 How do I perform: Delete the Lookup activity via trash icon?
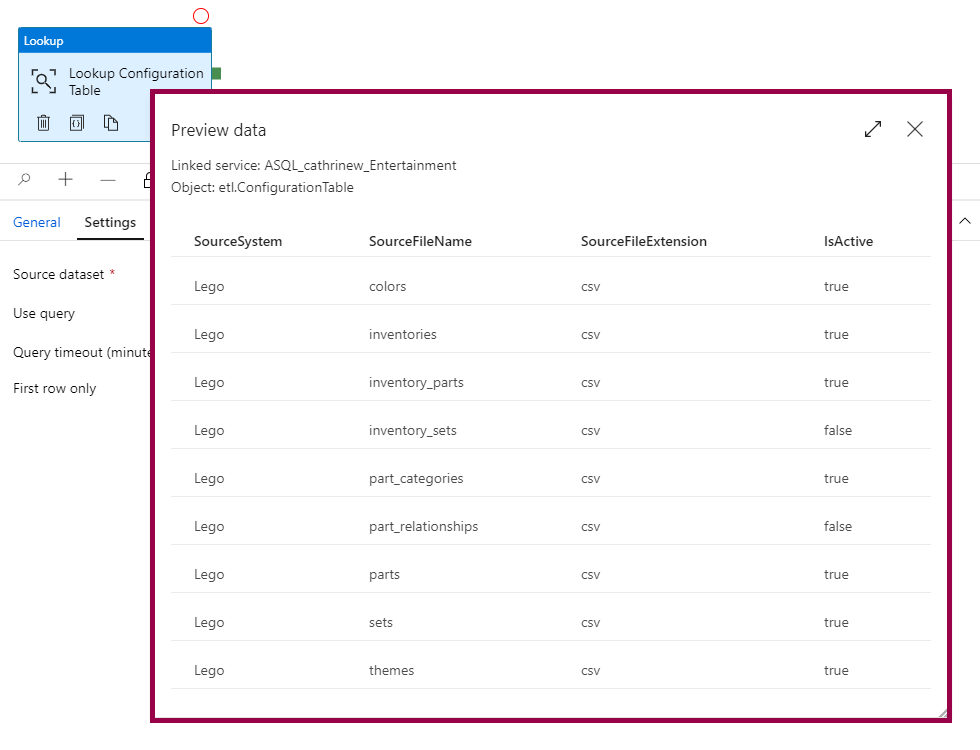pyautogui.click(x=44, y=123)
